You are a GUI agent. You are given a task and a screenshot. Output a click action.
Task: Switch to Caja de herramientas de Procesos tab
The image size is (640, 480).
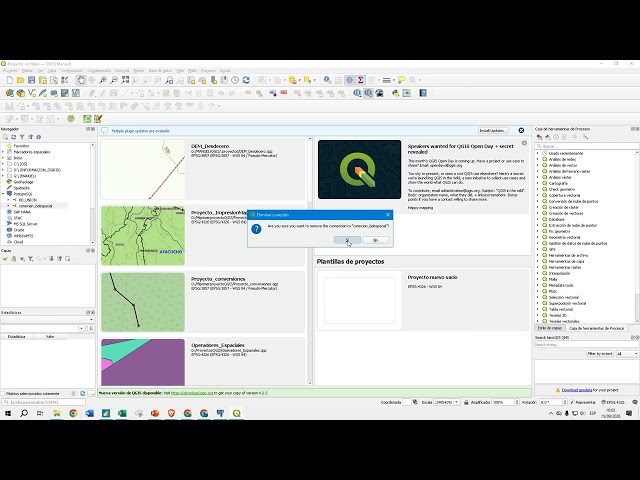[596, 328]
